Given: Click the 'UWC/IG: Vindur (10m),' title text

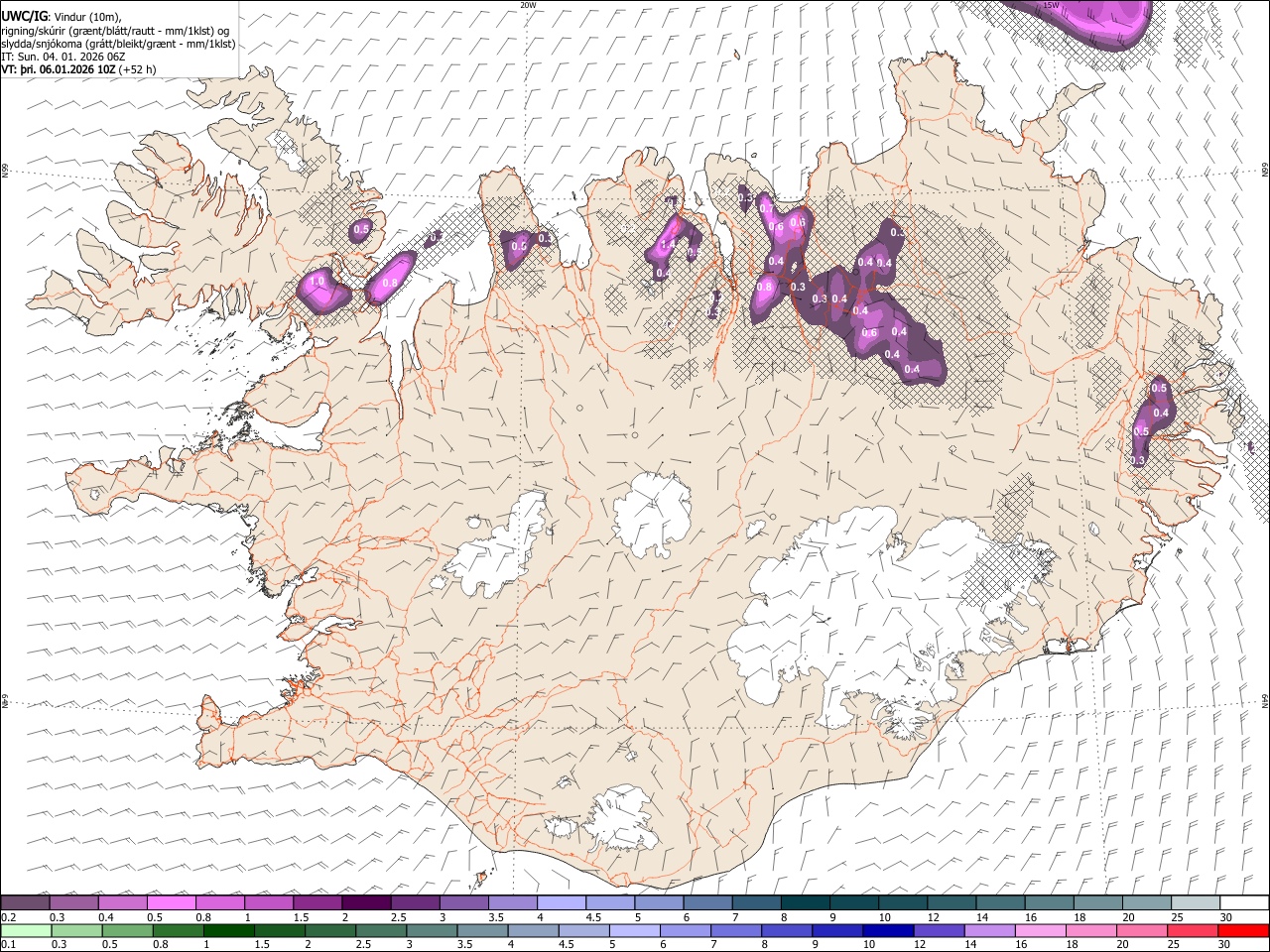Looking at the screenshot, I should click(x=62, y=16).
